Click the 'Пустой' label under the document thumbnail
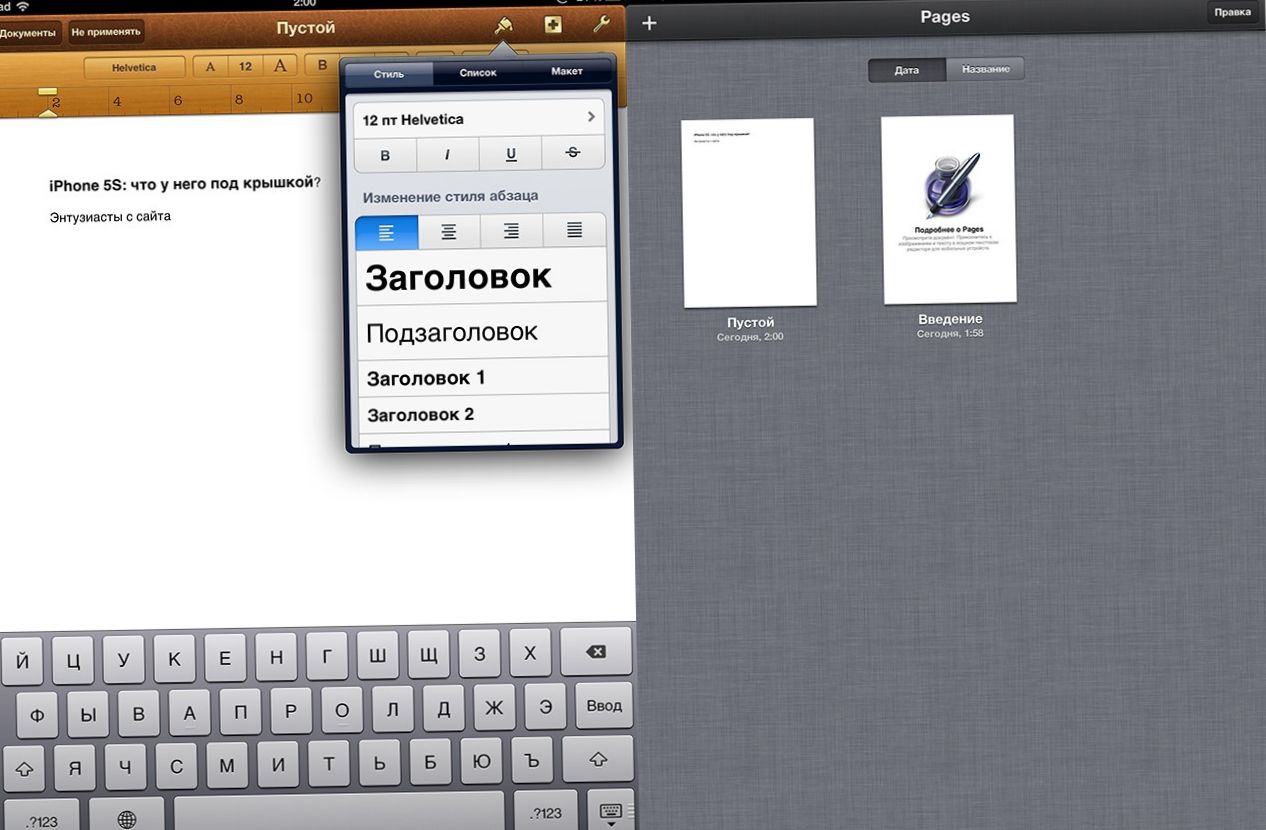1266x830 pixels. [x=750, y=322]
